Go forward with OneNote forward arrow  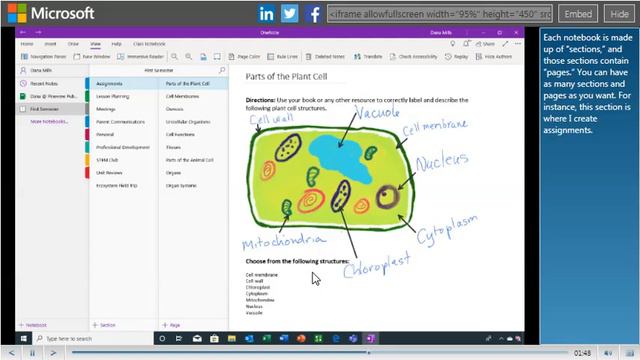click(x=38, y=32)
